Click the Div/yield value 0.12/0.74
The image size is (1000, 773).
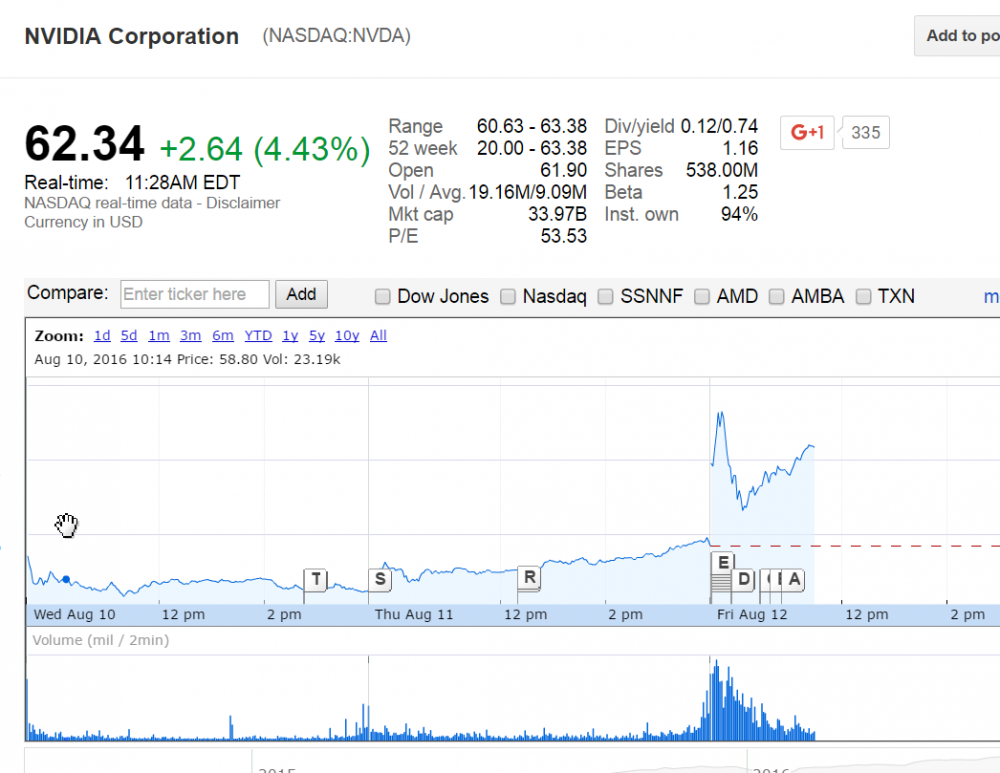click(x=719, y=126)
